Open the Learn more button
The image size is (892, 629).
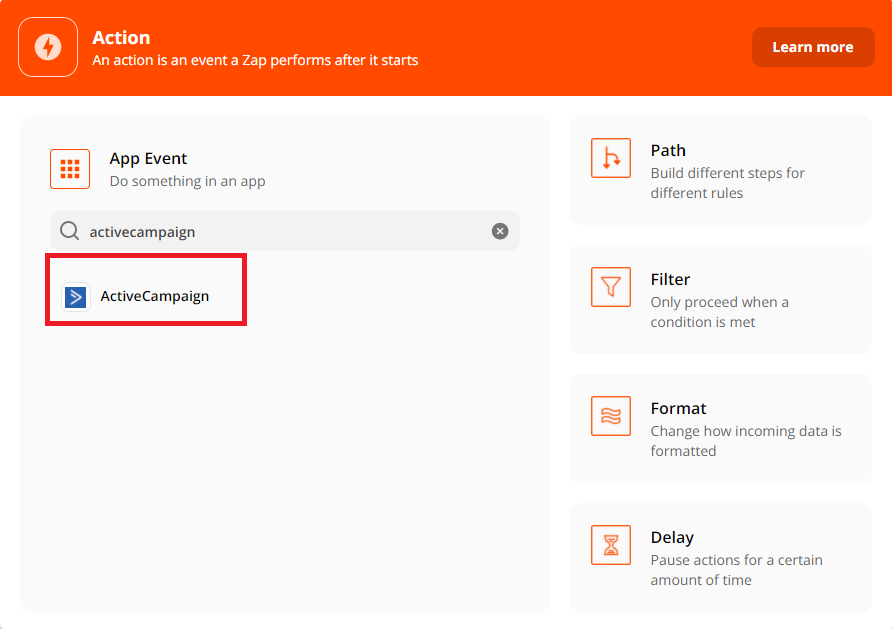813,47
